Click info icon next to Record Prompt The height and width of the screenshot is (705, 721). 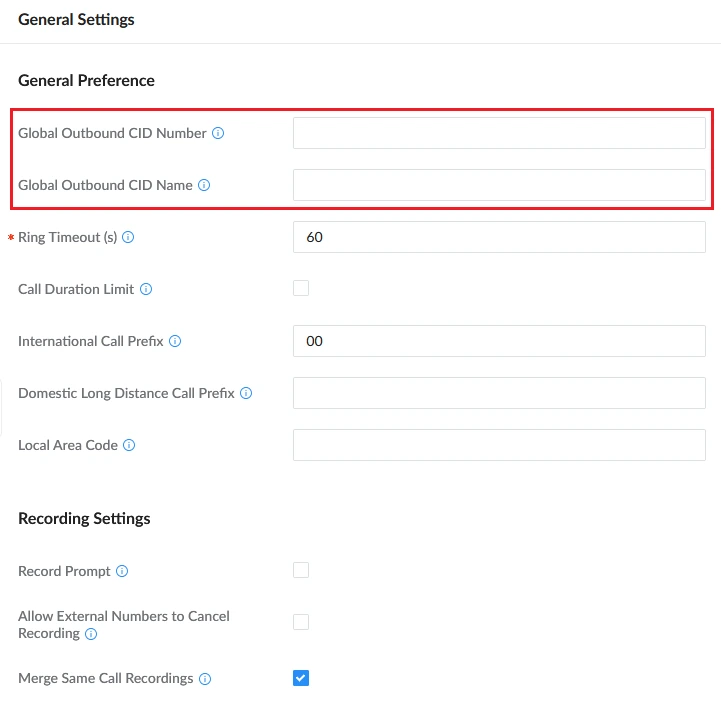click(x=122, y=571)
